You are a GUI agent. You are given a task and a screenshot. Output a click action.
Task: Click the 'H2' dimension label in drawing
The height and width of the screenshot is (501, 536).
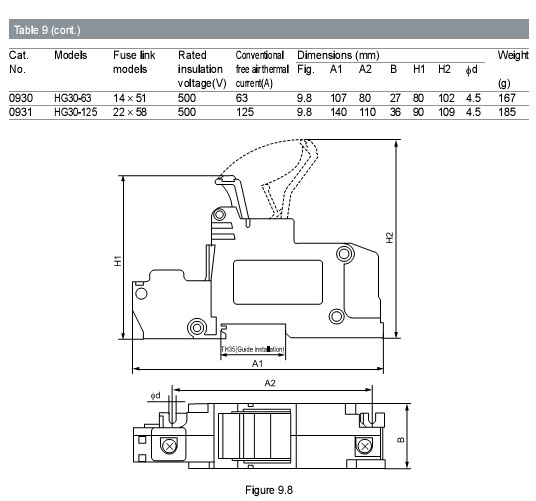(390, 238)
